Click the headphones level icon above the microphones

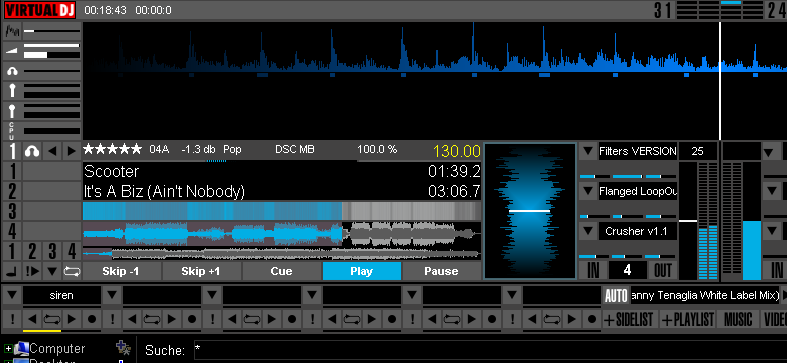(x=12, y=71)
